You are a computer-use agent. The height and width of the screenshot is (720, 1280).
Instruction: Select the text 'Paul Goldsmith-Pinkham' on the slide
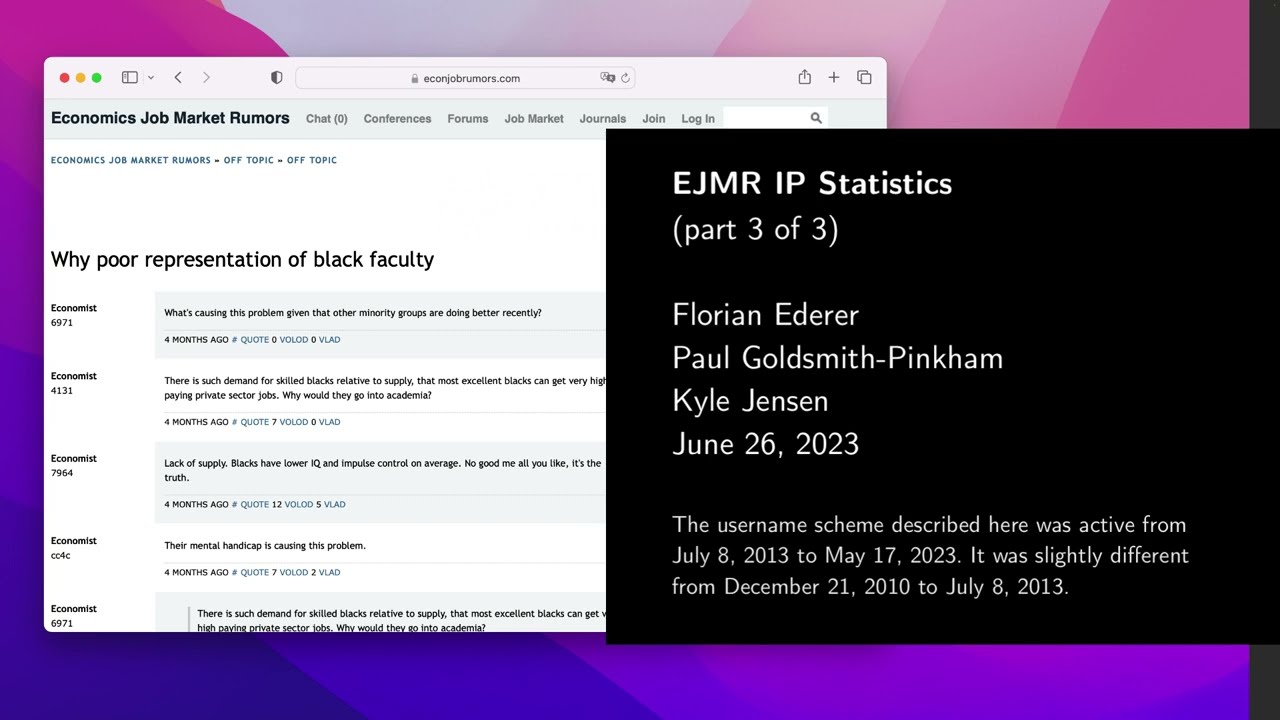(x=837, y=358)
